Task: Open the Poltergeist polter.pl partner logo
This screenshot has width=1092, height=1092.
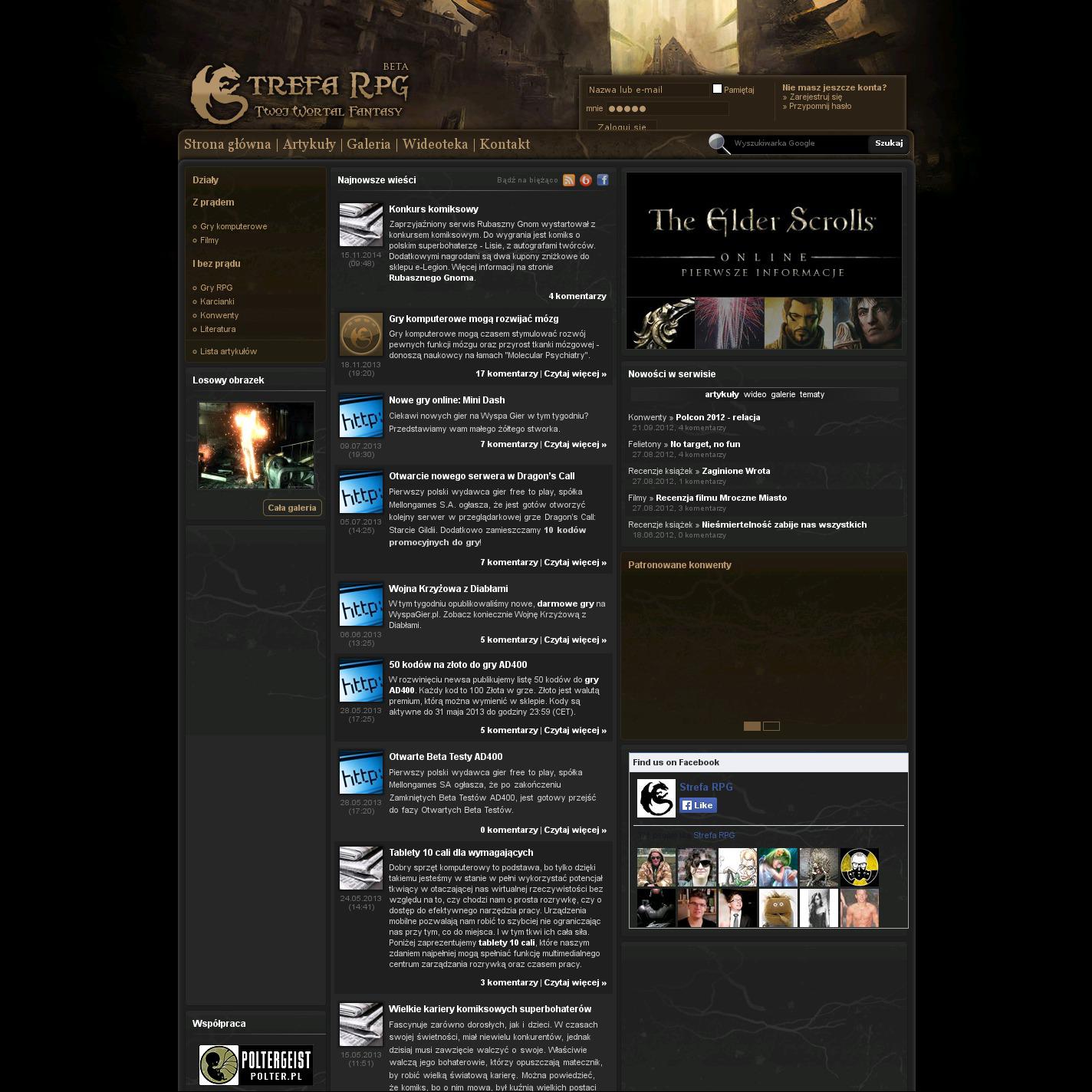Action: point(255,1064)
